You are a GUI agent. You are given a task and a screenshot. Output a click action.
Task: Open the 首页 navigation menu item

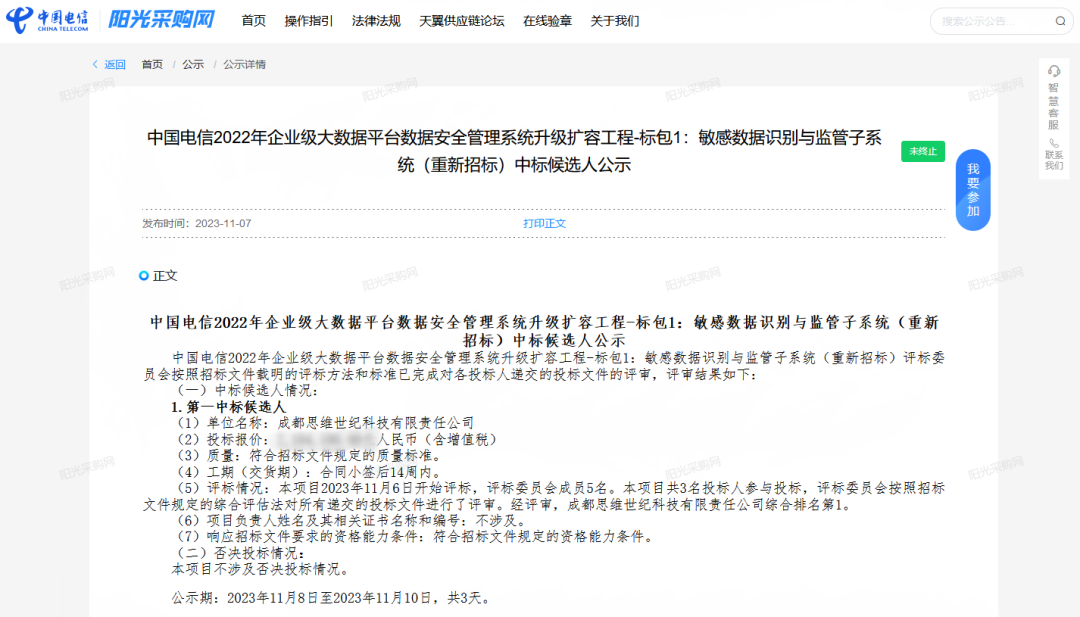253,21
